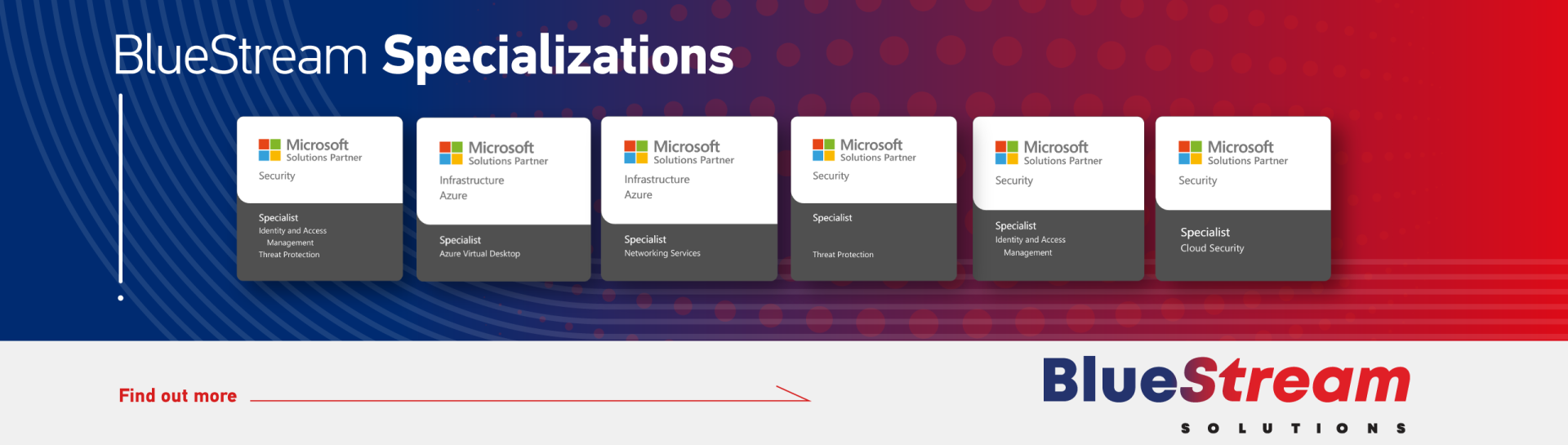Click the Security label on the Cloud Security badge
1568x445 pixels.
click(1197, 180)
